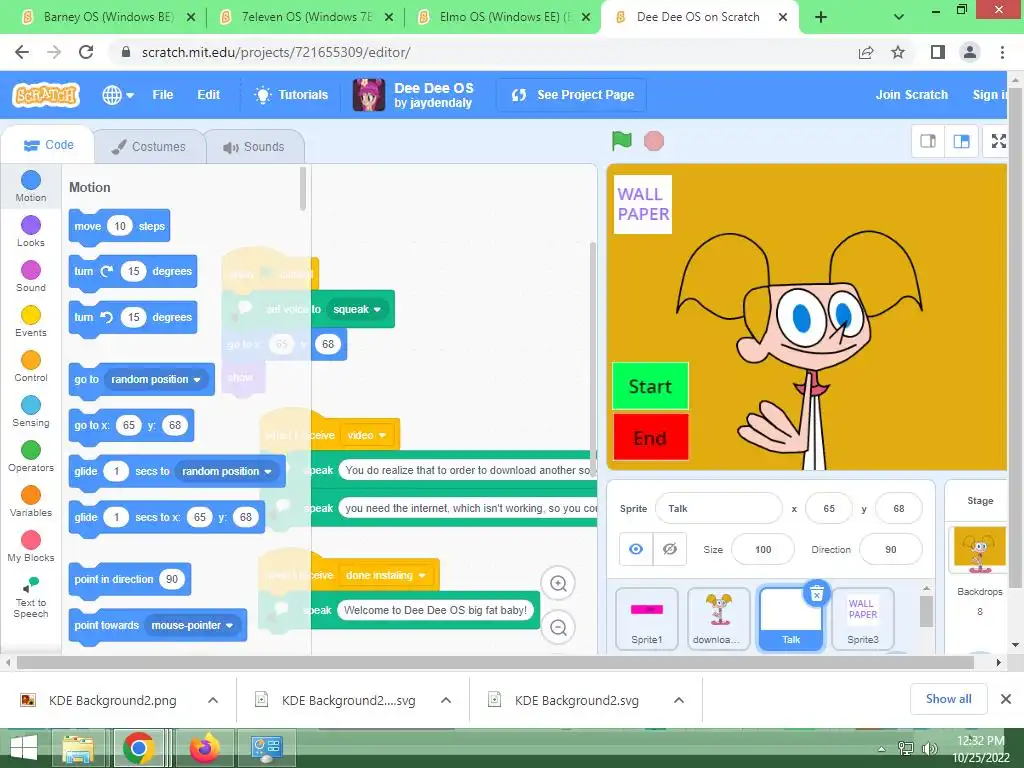Viewport: 1024px width, 768px height.
Task: Show sprite using the eye icon
Action: [x=636, y=549]
